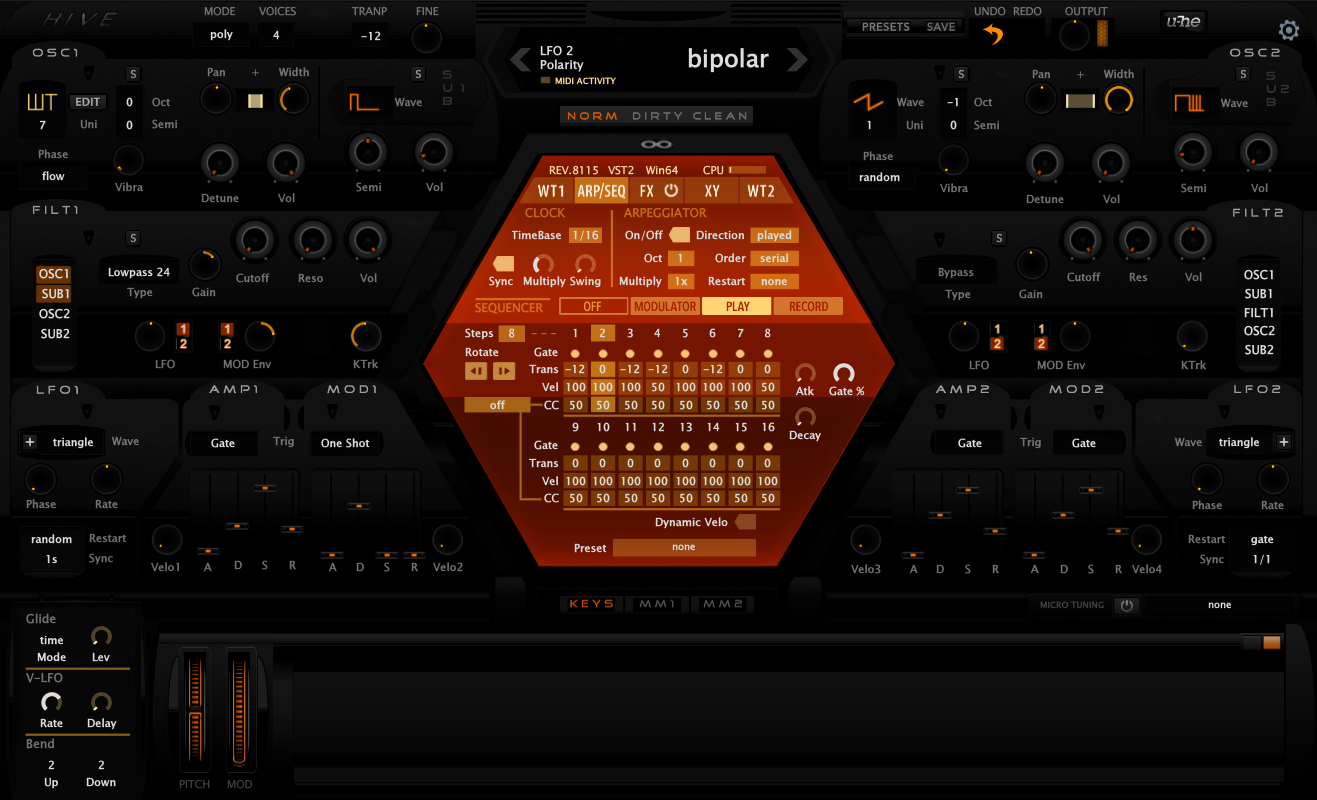Open MOD1 One Shot trigger selector
Viewport: 1317px width, 800px height.
pos(345,443)
